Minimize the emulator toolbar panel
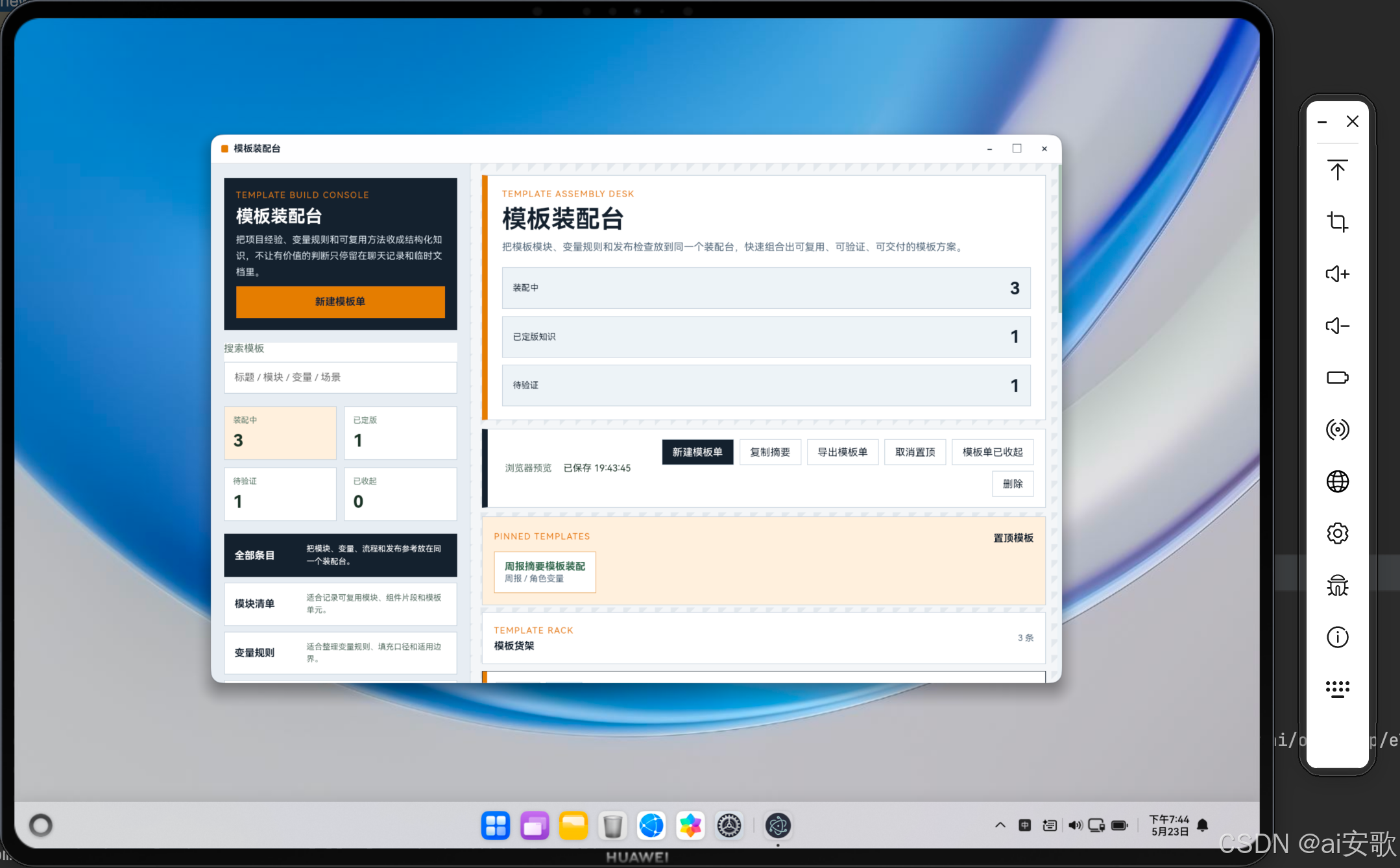 pyautogui.click(x=1322, y=122)
